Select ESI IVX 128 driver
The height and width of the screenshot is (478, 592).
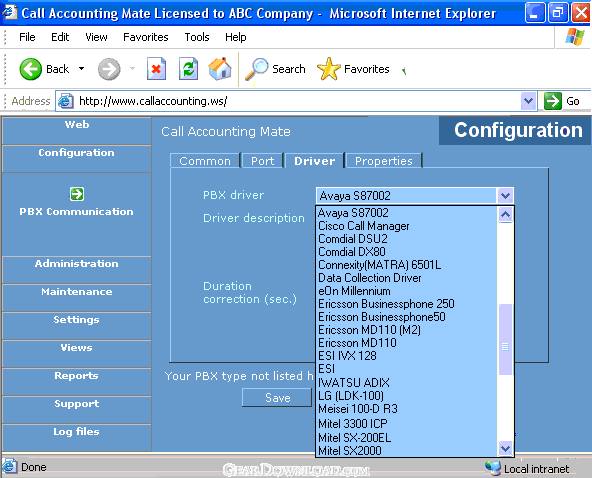[x=407, y=356]
